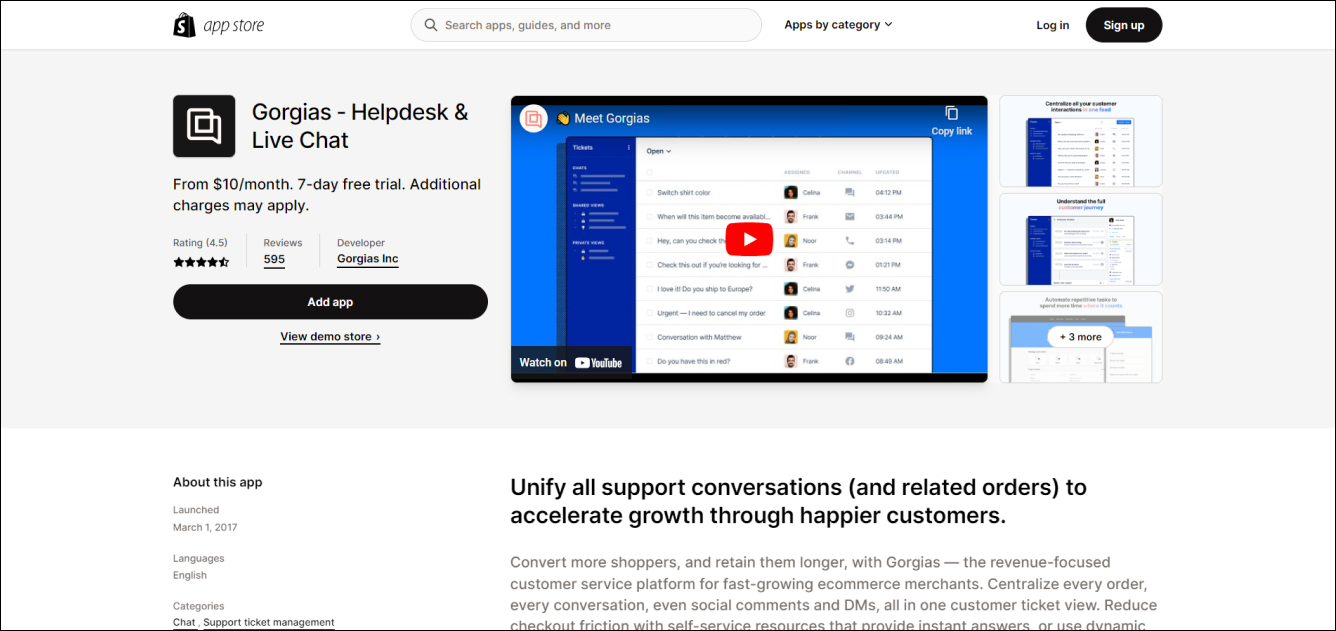The height and width of the screenshot is (631, 1336).
Task: Open the 595 reviews link
Action: point(274,260)
